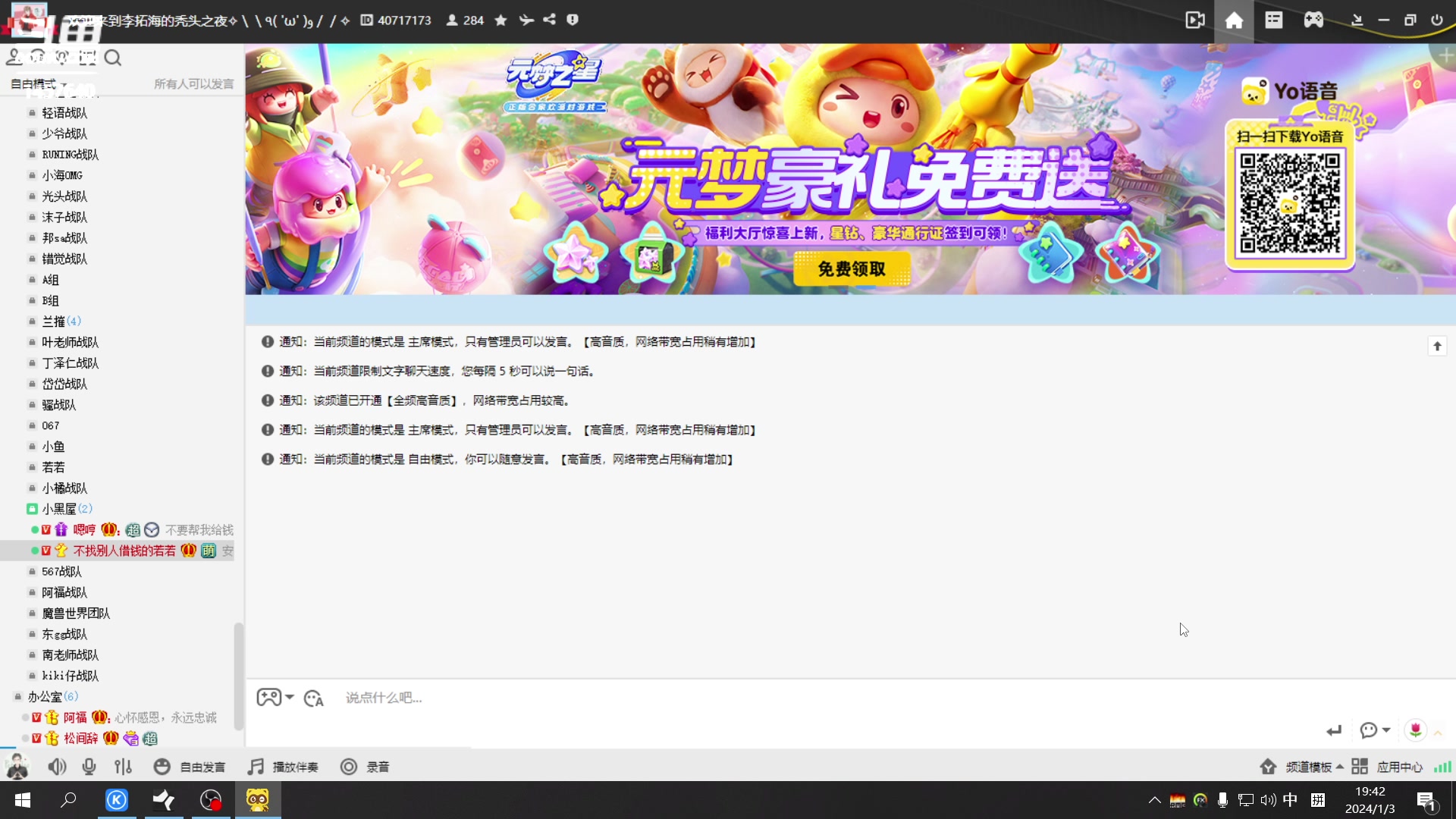The width and height of the screenshot is (1456, 819).
Task: Open the search icon in the member panel
Action: [113, 58]
